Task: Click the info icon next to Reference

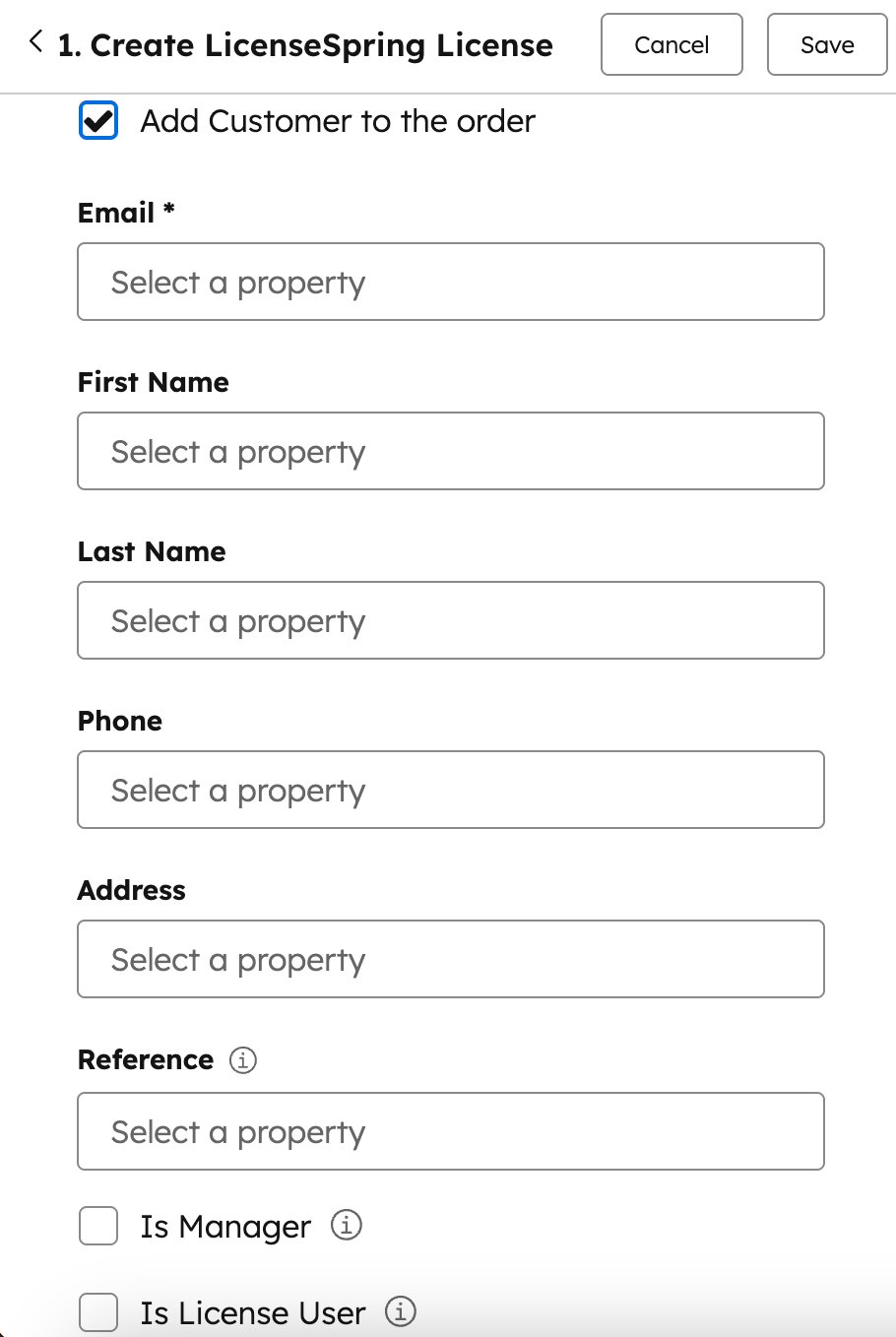Action: pos(243,1060)
